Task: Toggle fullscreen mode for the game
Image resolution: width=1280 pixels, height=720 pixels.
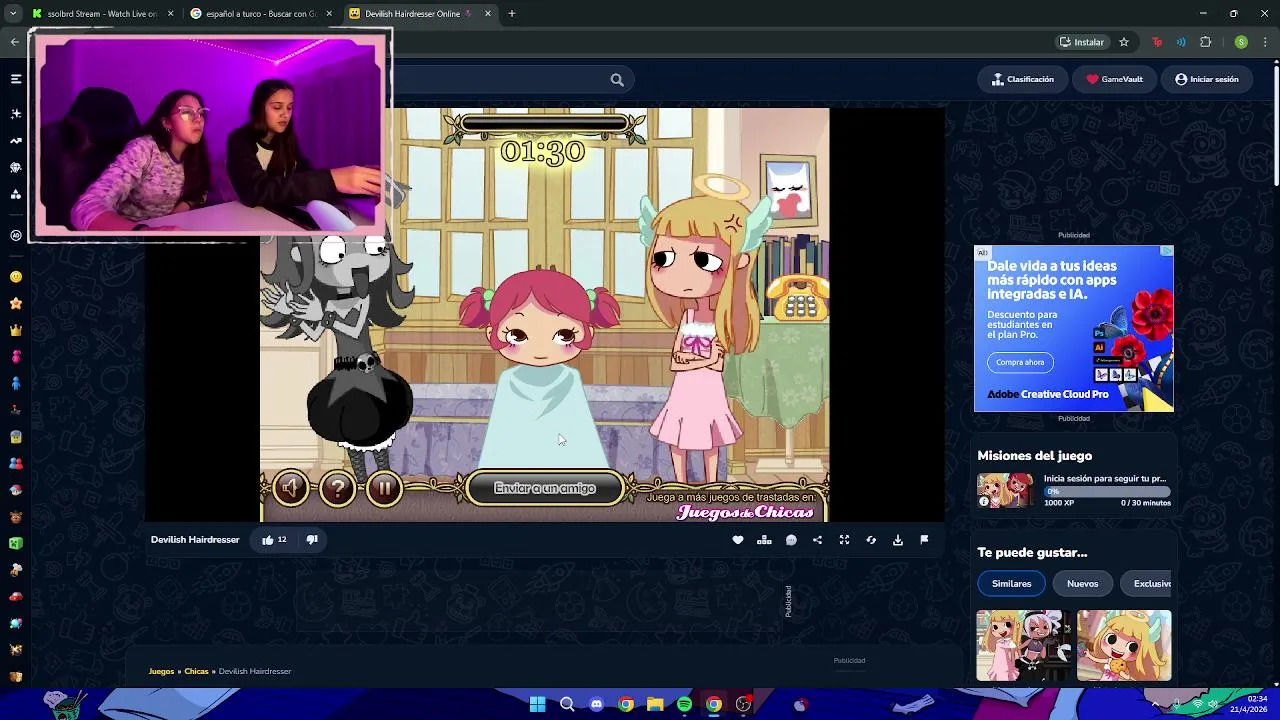Action: 844,540
